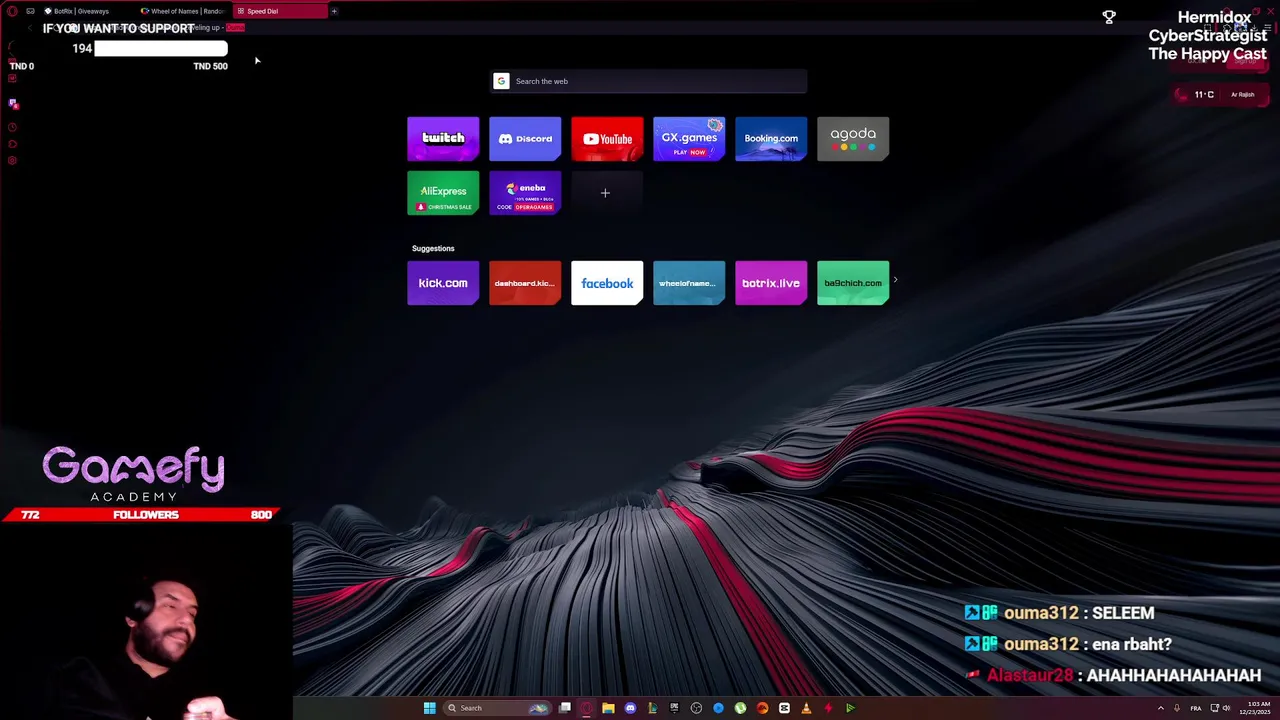Open the dashboard.kick suggestion tile
This screenshot has height=720, width=1280.
click(x=525, y=283)
